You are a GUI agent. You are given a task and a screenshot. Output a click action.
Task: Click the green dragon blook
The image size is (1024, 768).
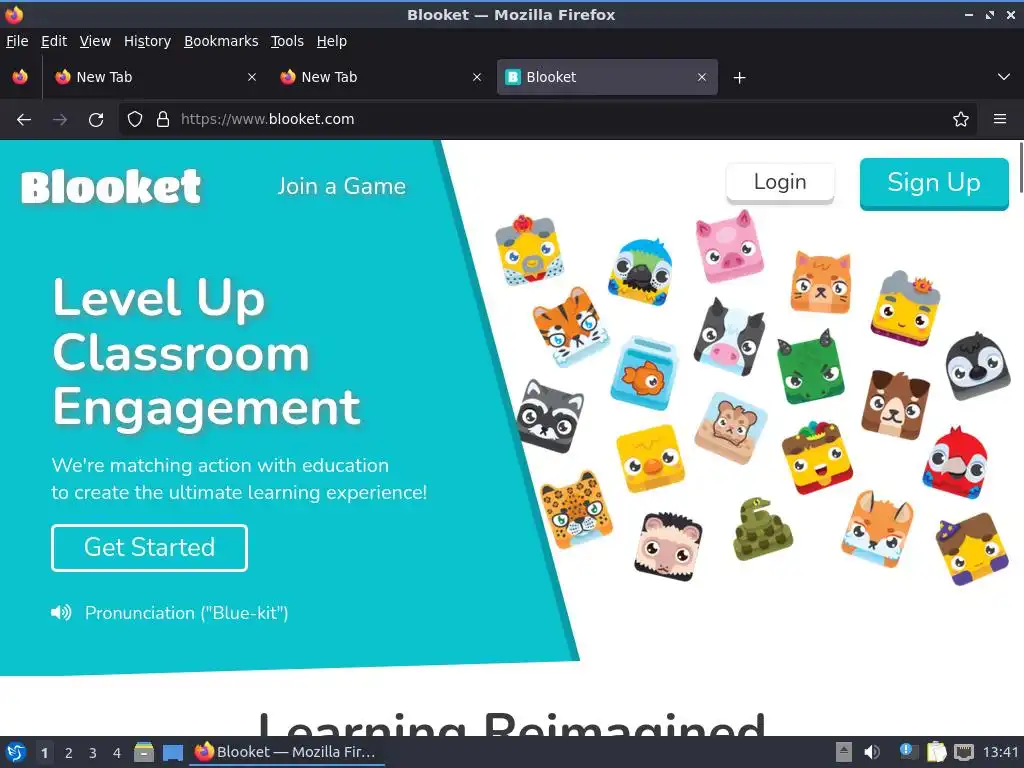(810, 368)
